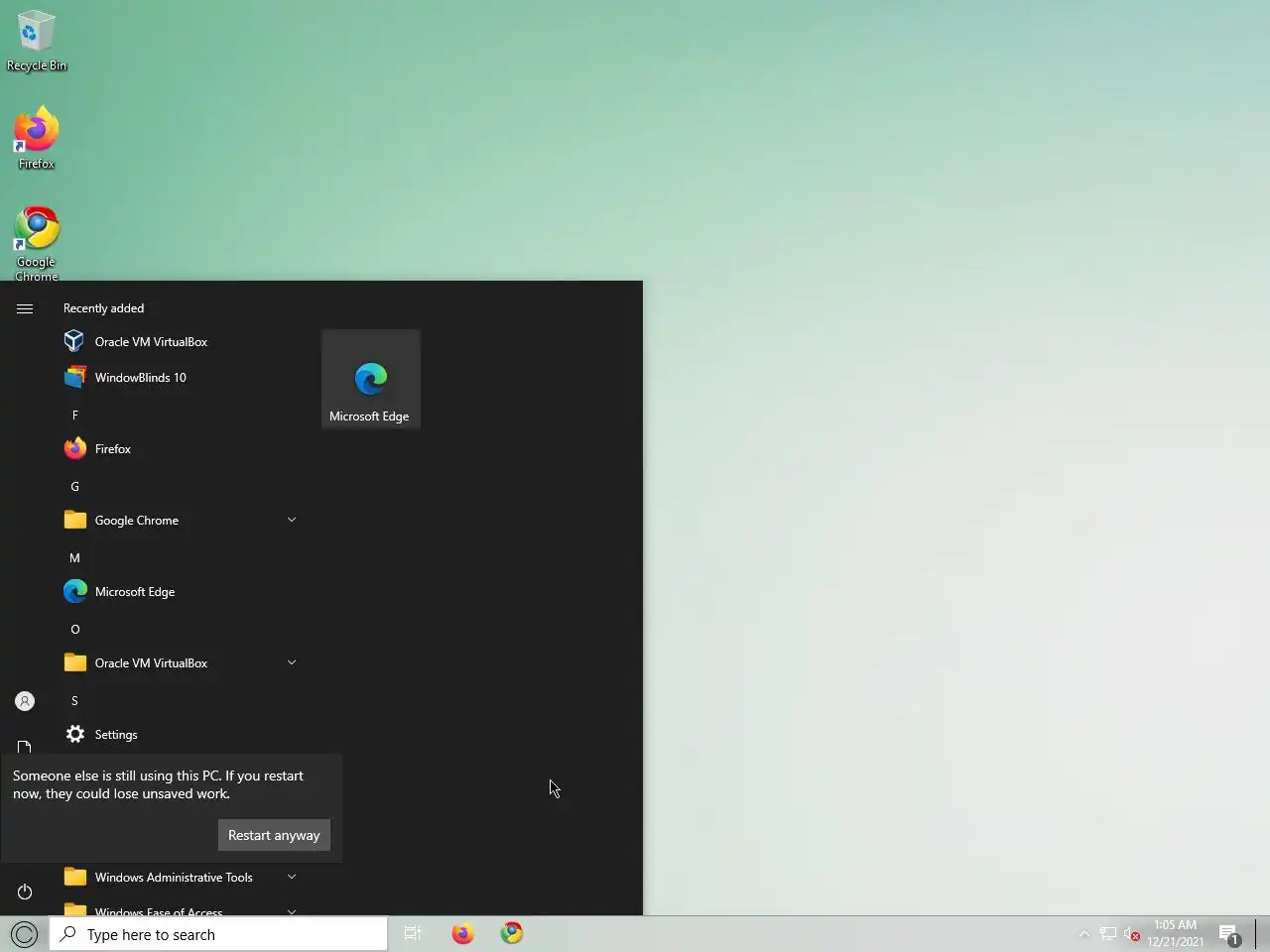The image size is (1270, 952).
Task: Open Google Chrome from the taskbar
Action: [x=512, y=933]
